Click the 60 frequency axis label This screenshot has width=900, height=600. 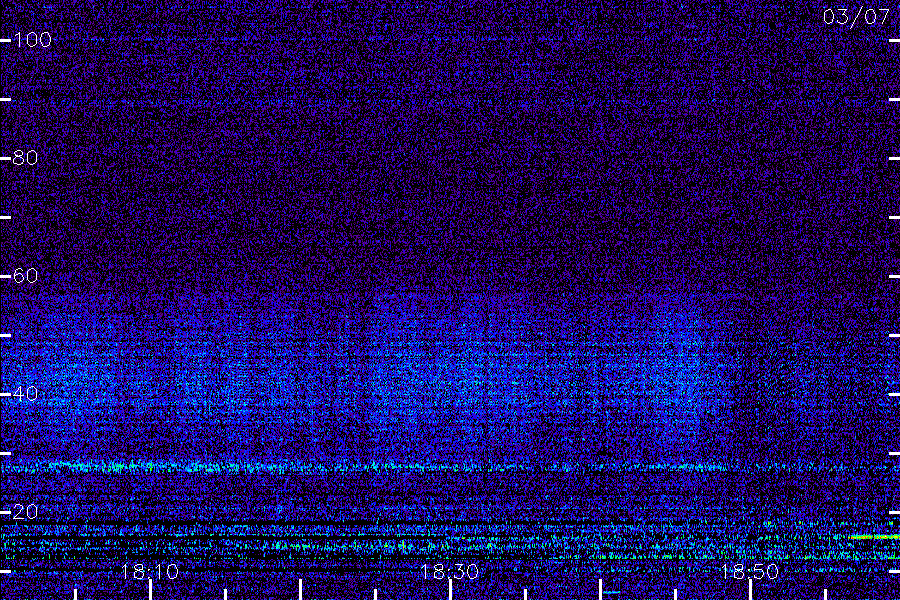coord(25,276)
